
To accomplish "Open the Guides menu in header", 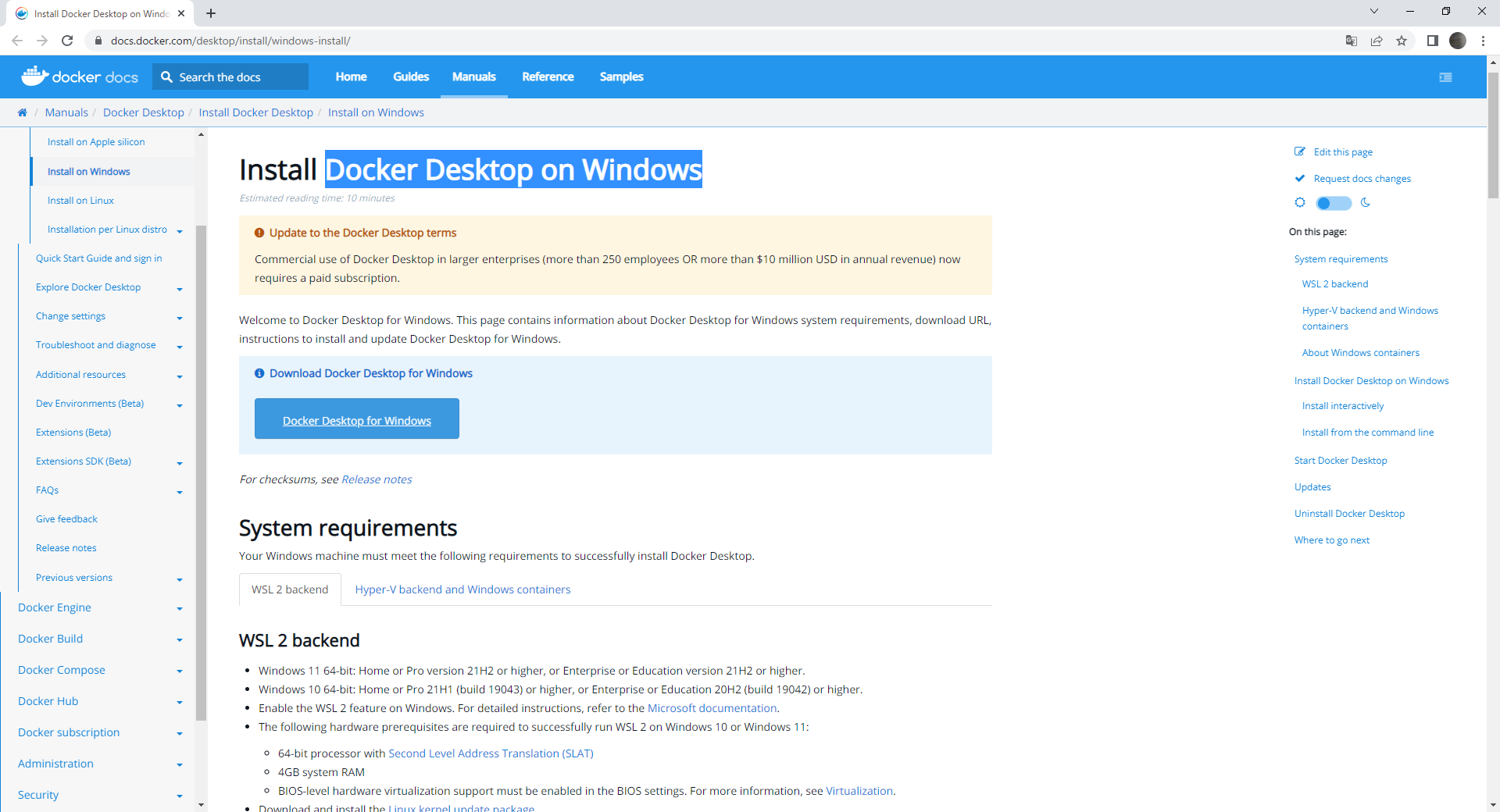I will point(411,77).
